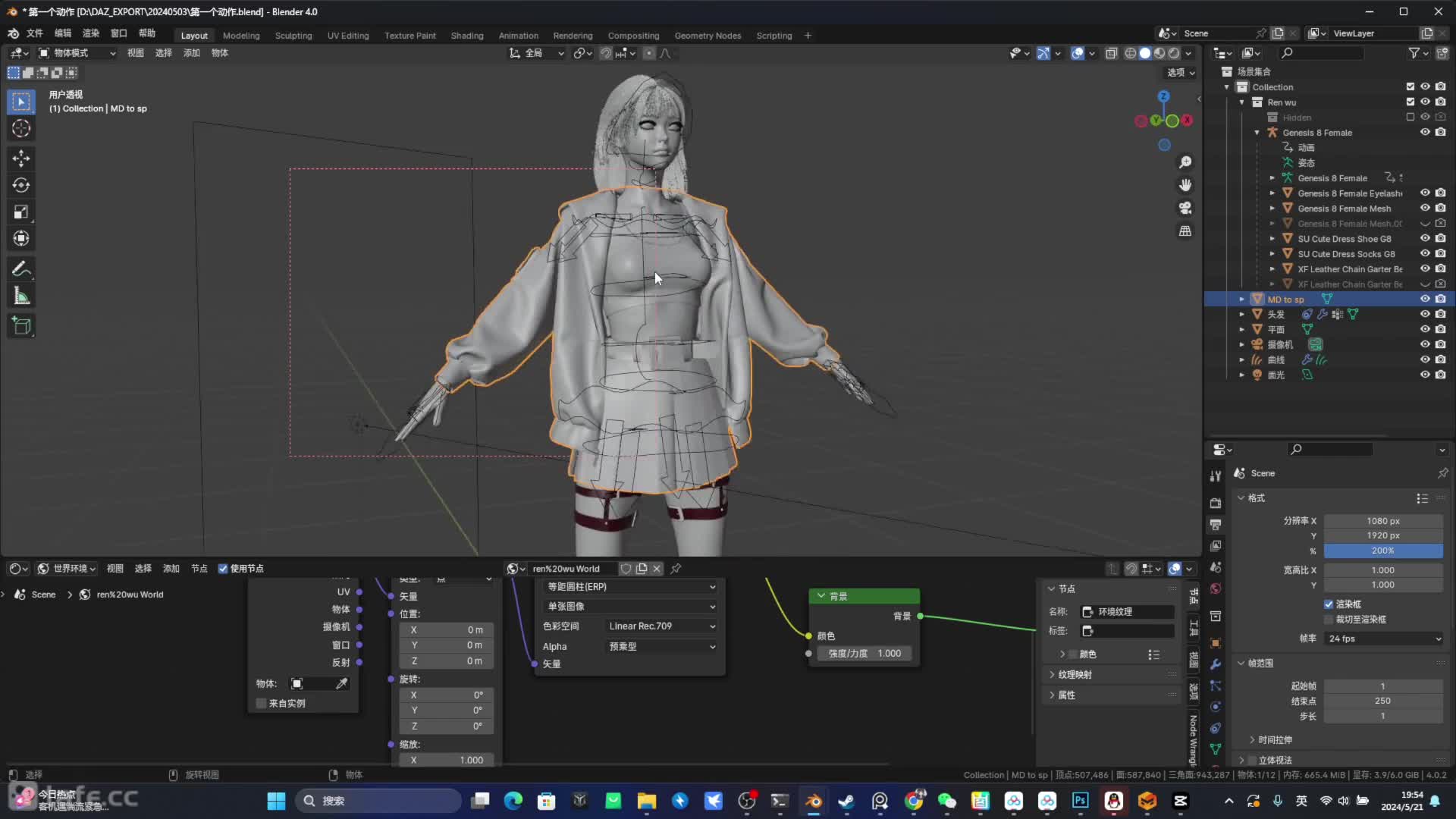Screen dimensions: 1456x819
Task: Toggle visibility of SU Cute Dress Socks G8
Action: tap(1425, 254)
